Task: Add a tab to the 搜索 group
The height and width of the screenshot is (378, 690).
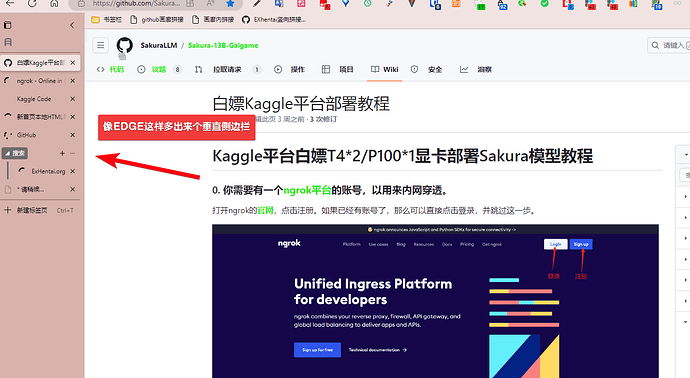Action: tap(62, 153)
